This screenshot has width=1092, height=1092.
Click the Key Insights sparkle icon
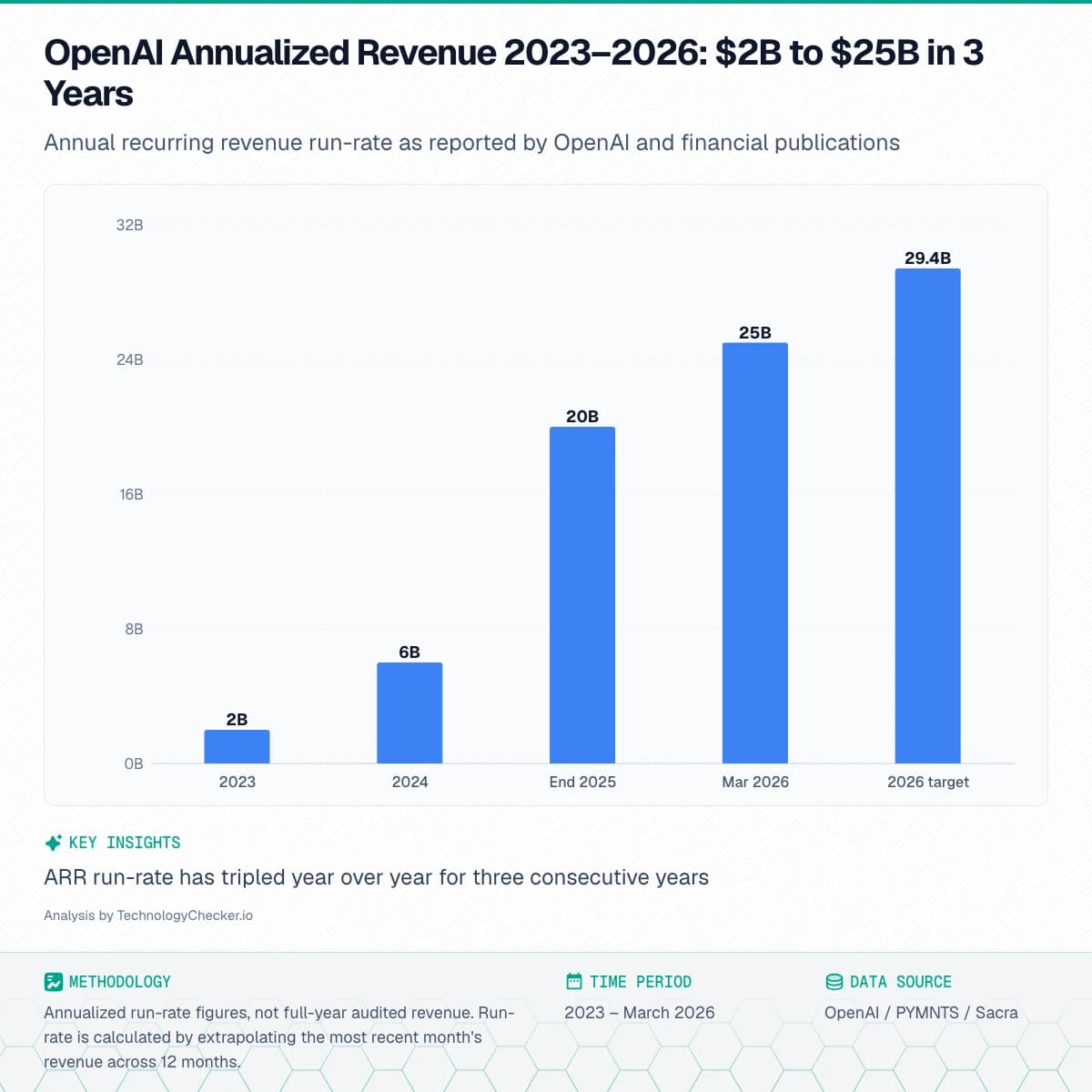(x=53, y=843)
